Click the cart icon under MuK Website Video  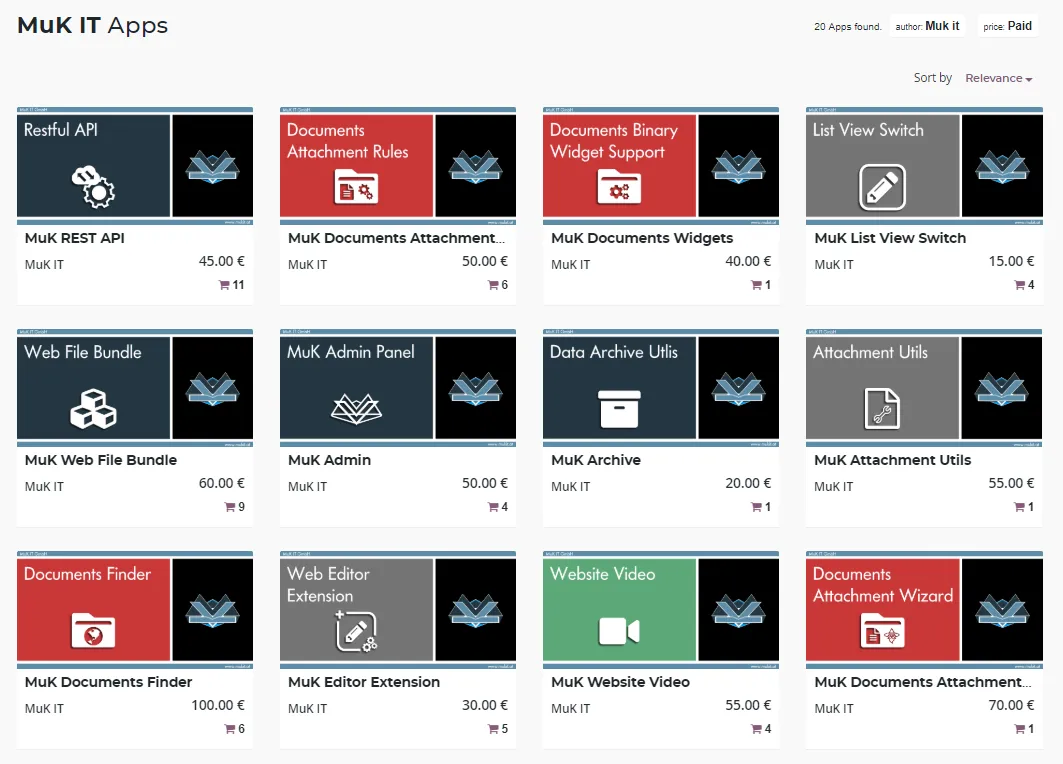(x=756, y=729)
